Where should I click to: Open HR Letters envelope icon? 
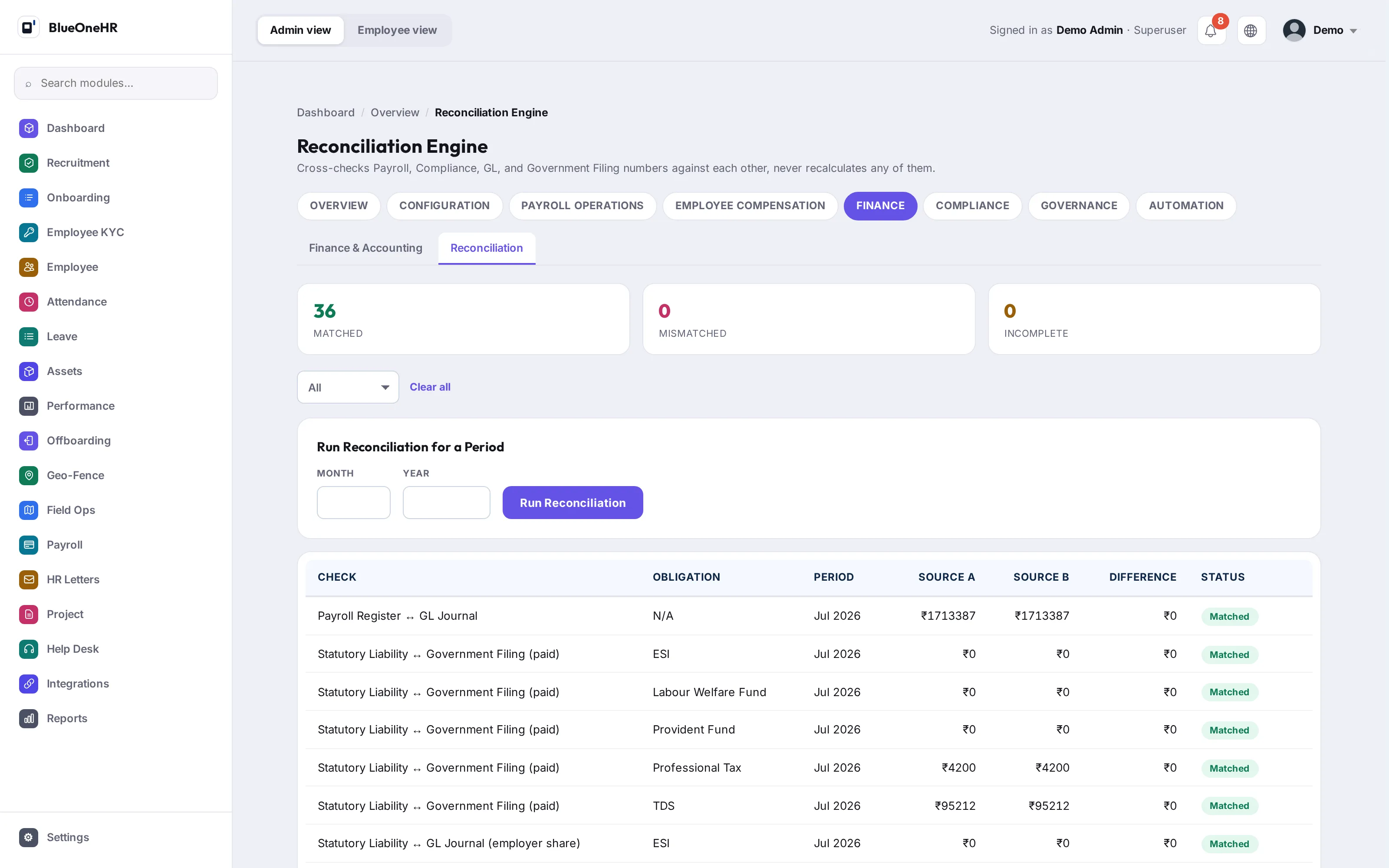[x=29, y=580]
